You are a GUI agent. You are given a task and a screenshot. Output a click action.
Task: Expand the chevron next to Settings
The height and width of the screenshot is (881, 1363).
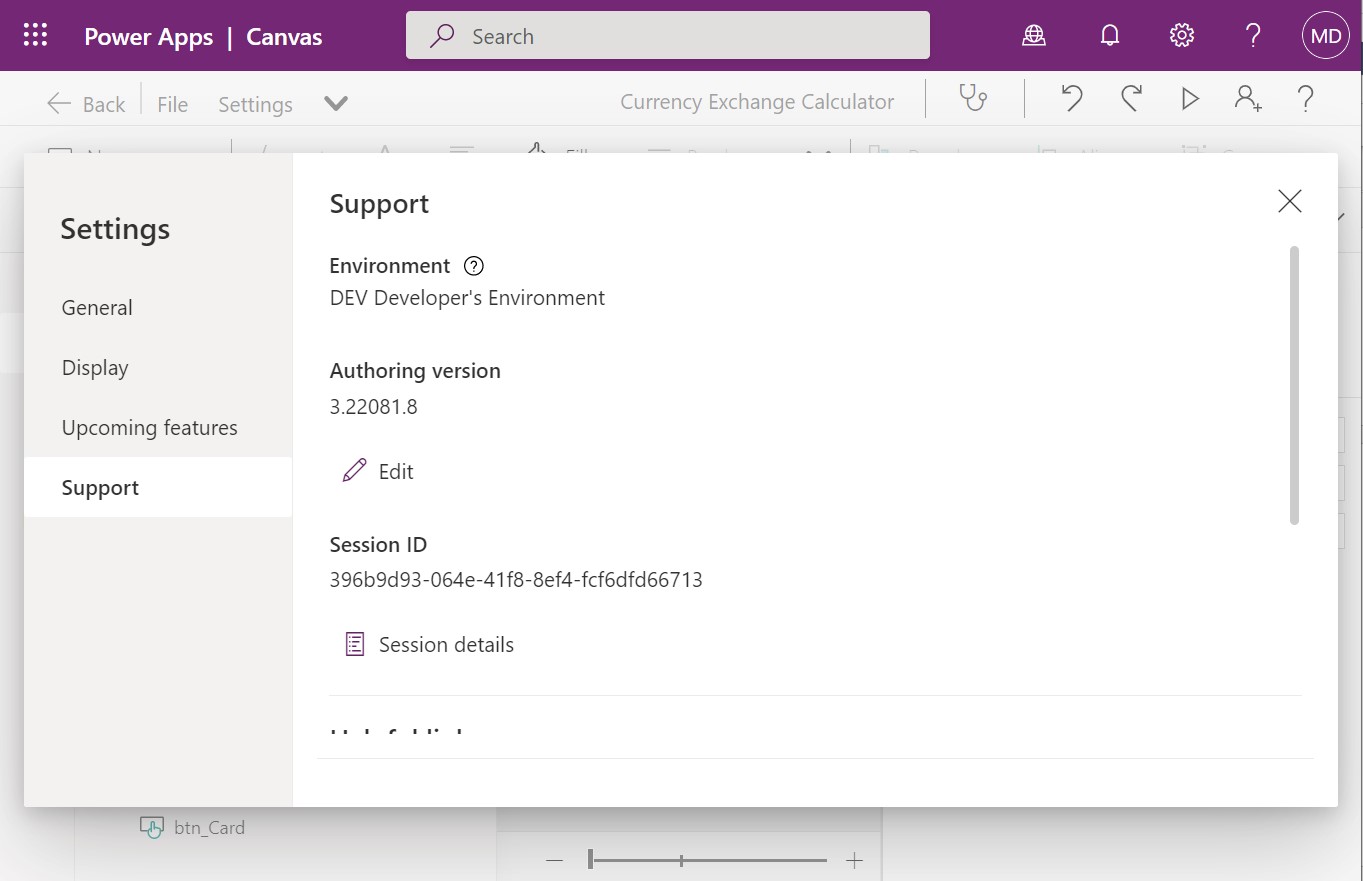coord(335,103)
